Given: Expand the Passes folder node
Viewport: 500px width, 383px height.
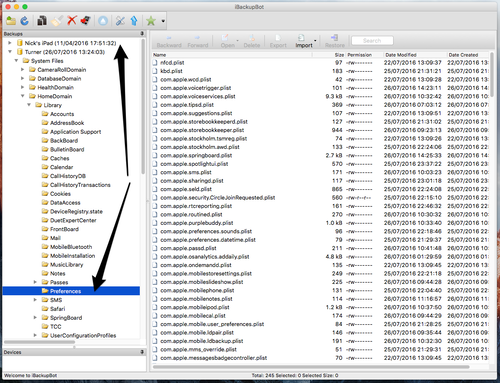Looking at the screenshot, I should 35,282.
